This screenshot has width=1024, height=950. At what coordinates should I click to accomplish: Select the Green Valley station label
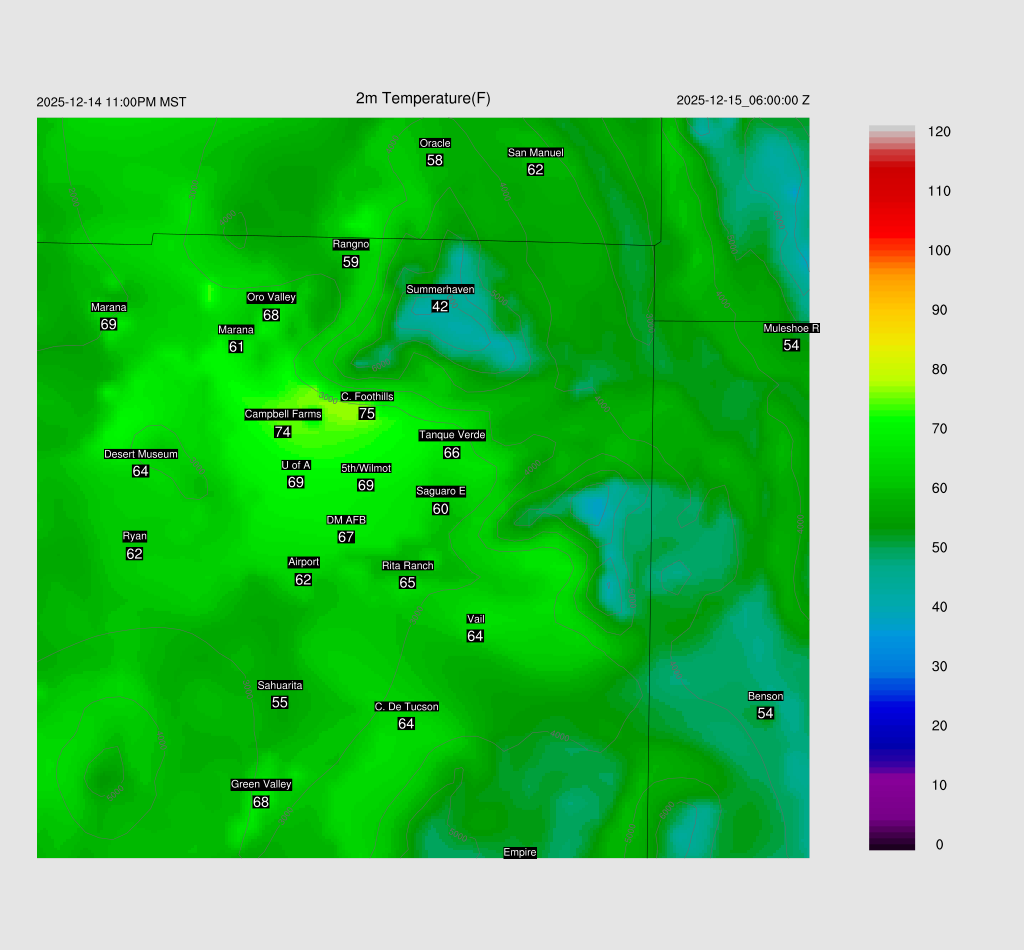pyautogui.click(x=261, y=784)
